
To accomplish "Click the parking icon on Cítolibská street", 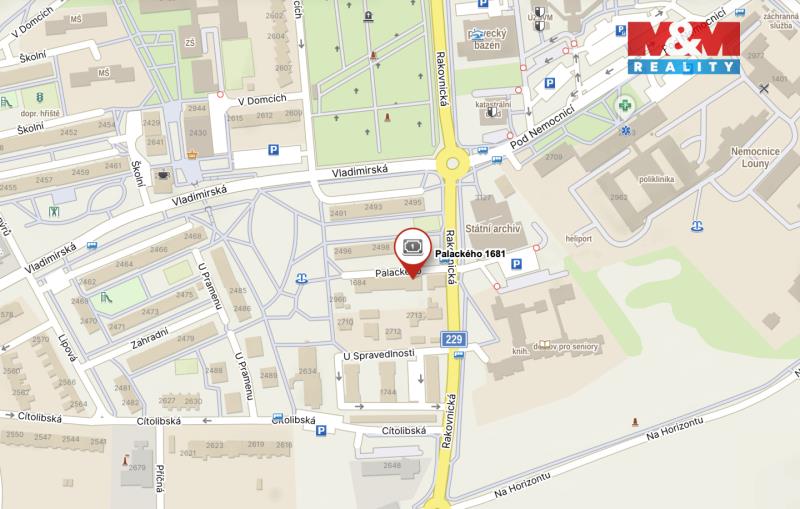I will (x=320, y=431).
